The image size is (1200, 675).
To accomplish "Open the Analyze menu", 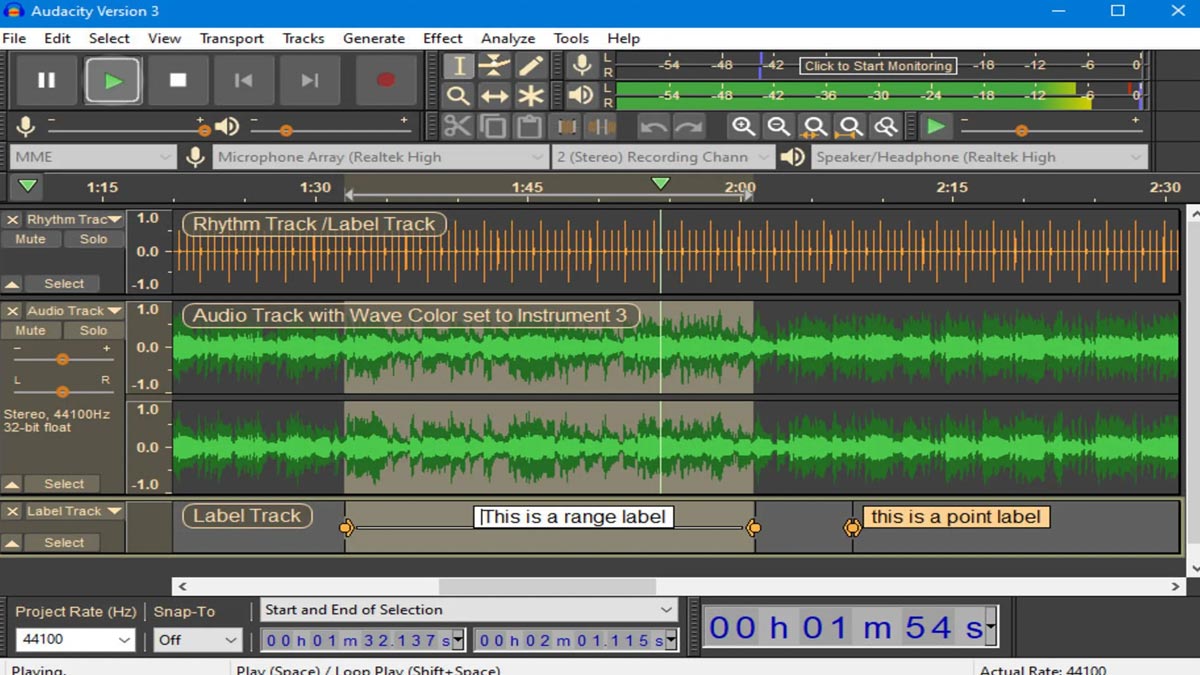I will 508,38.
